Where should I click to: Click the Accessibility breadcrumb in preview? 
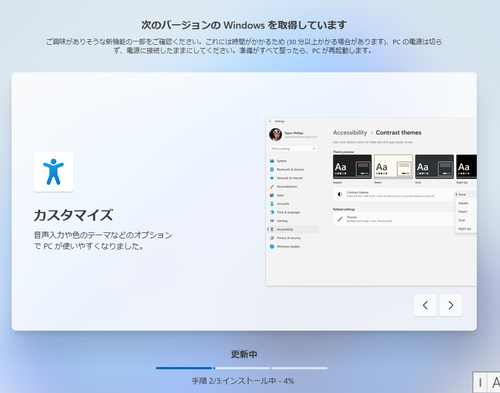pyautogui.click(x=350, y=133)
